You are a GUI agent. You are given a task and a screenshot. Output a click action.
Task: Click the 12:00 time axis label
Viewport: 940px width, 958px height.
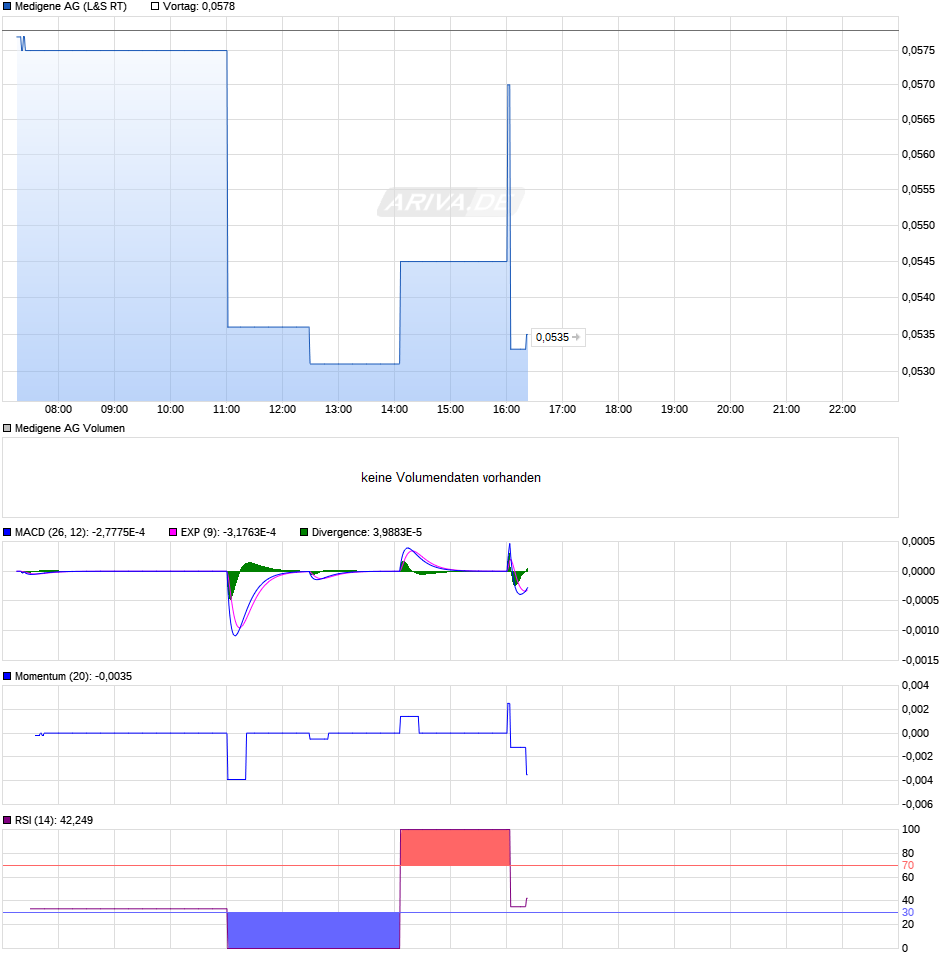[x=282, y=409]
